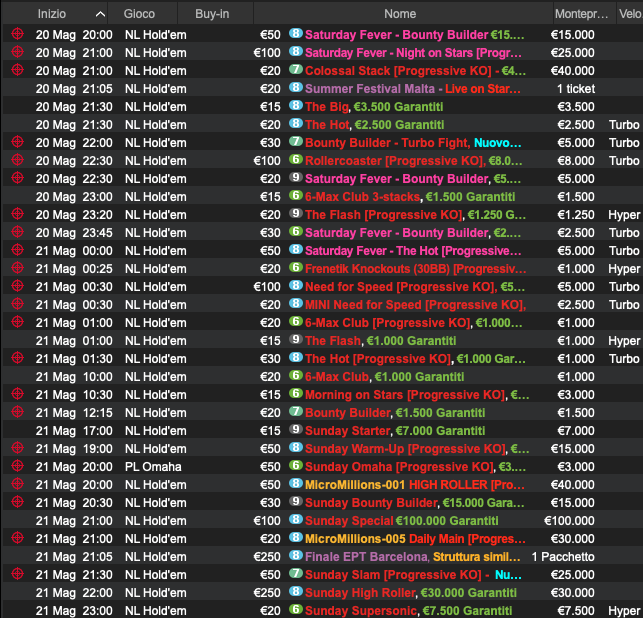The height and width of the screenshot is (618, 643).
Task: Sort tournaments by Buy-in column
Action: (212, 14)
